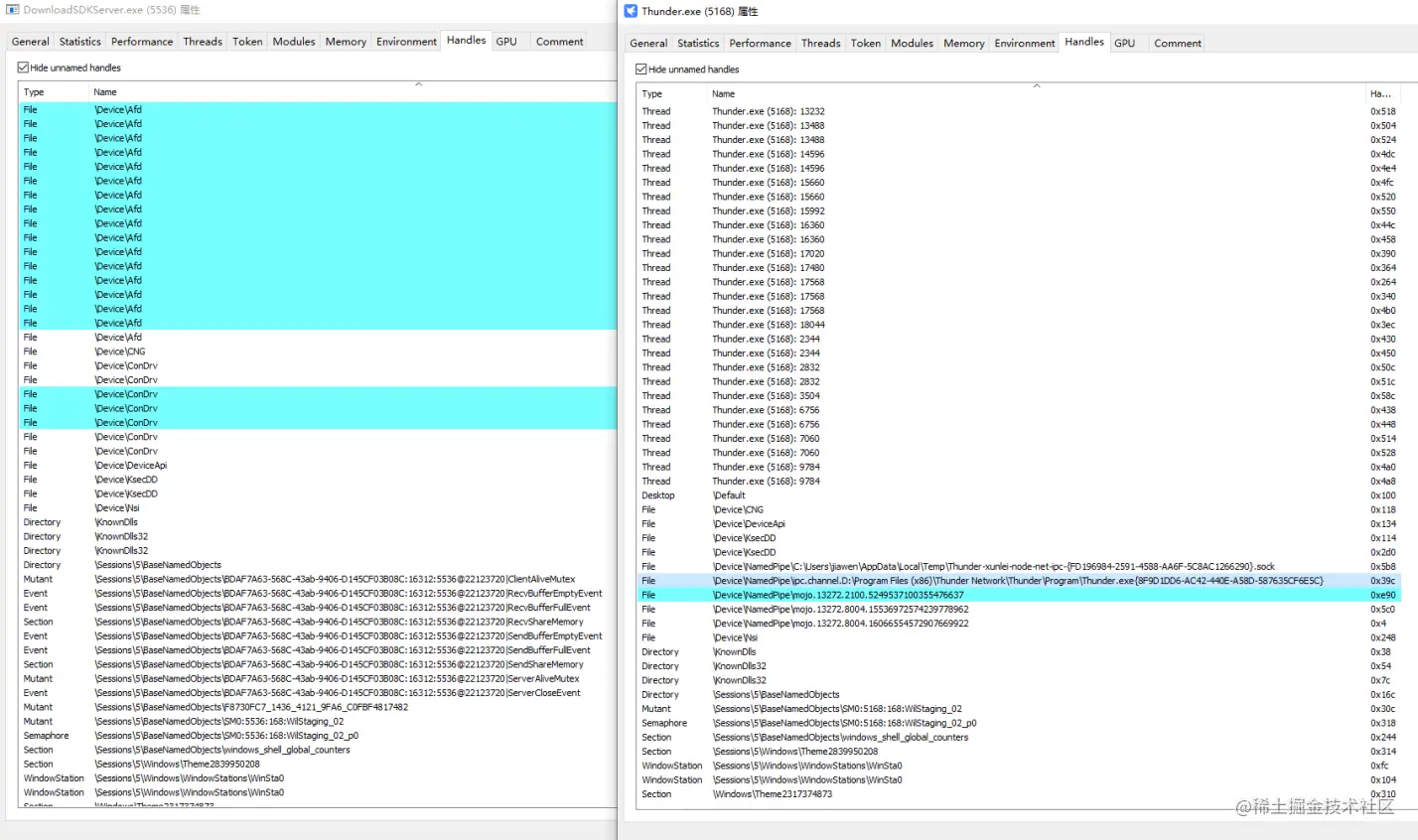Screen dimensions: 1418x840
Task: Open Modules tab in DownloadSDKServer window
Action: [294, 42]
